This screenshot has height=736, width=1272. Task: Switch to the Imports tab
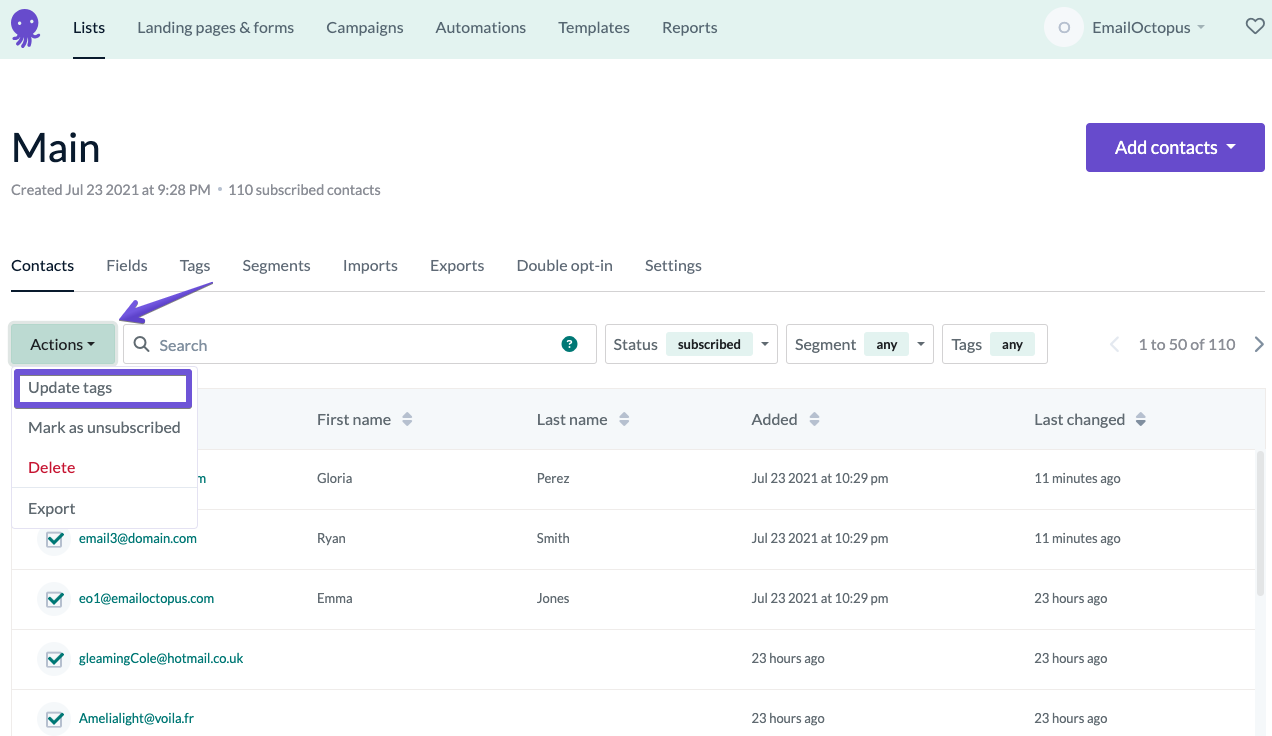[370, 265]
